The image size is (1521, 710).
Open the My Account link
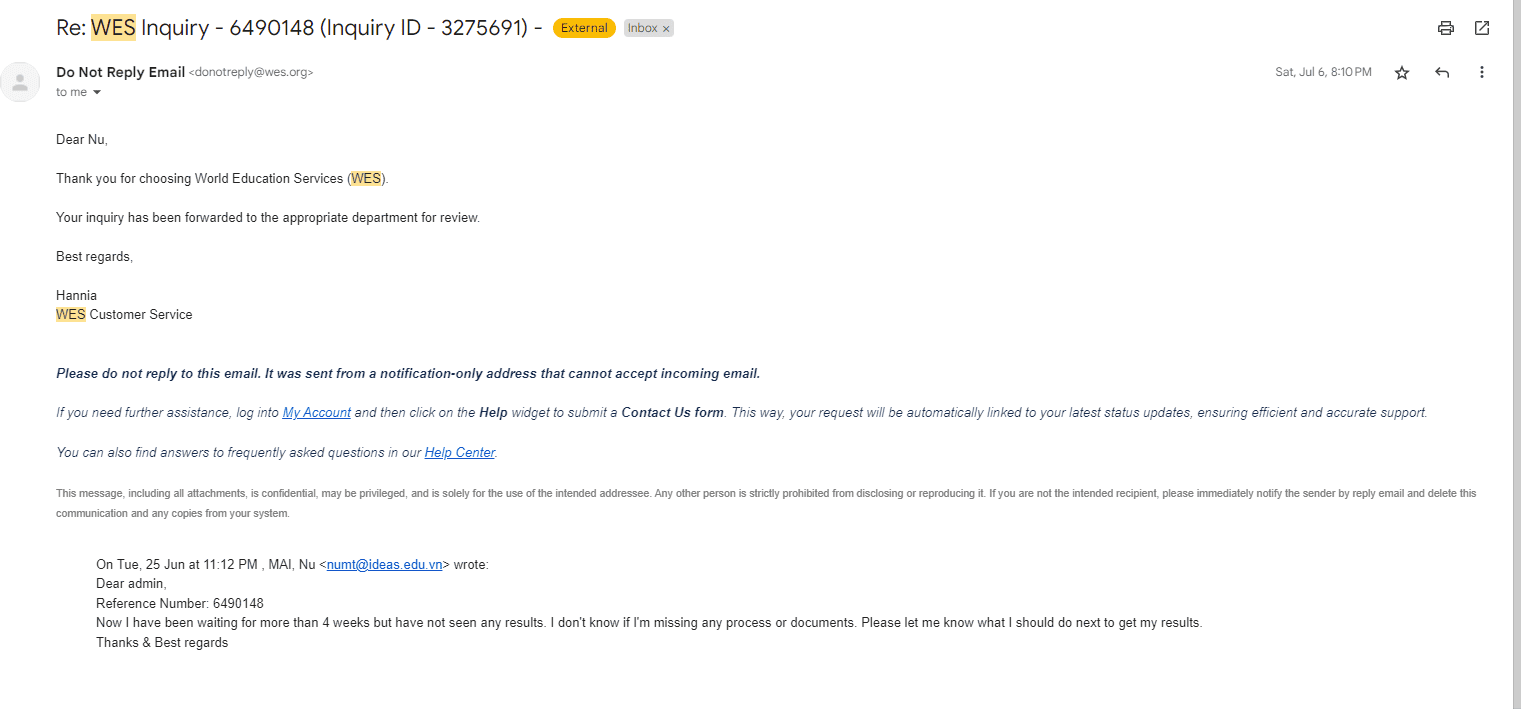317,412
